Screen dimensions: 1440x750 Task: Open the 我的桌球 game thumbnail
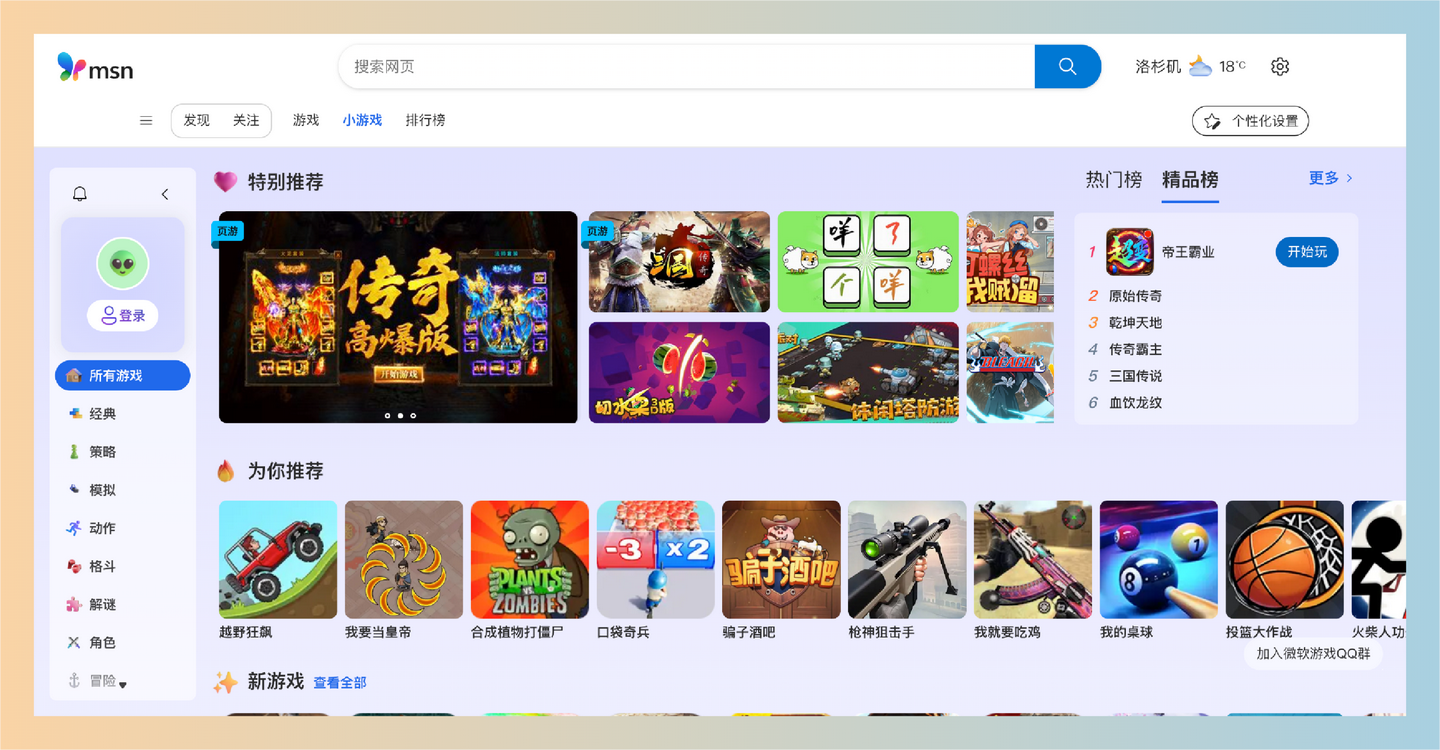[1159, 560]
